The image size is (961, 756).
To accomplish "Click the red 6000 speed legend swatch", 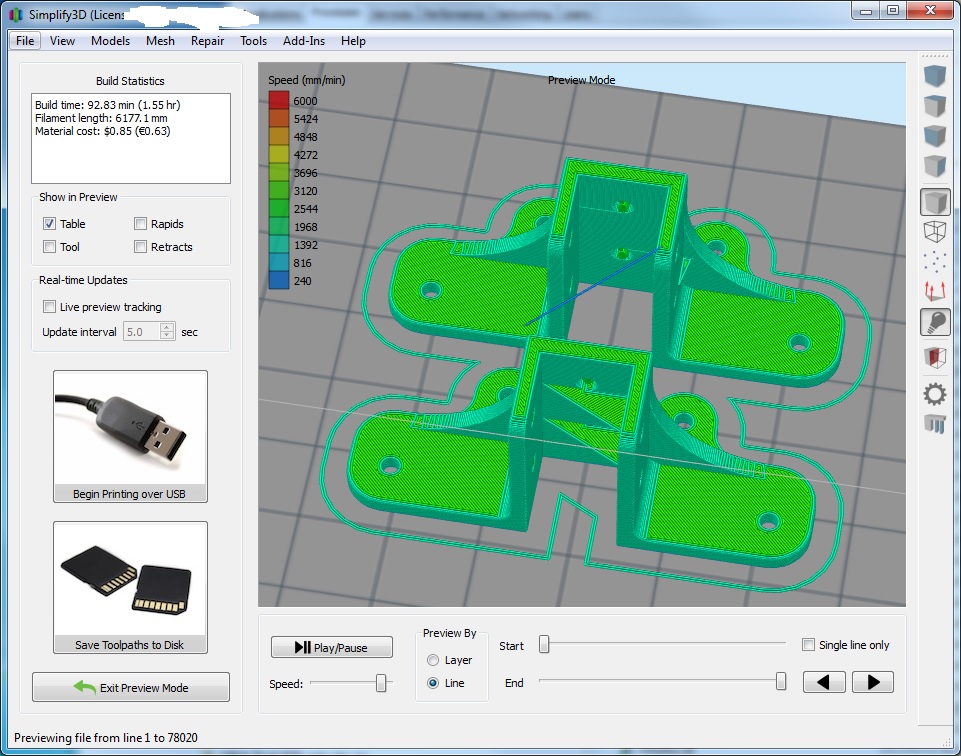I will click(279, 100).
